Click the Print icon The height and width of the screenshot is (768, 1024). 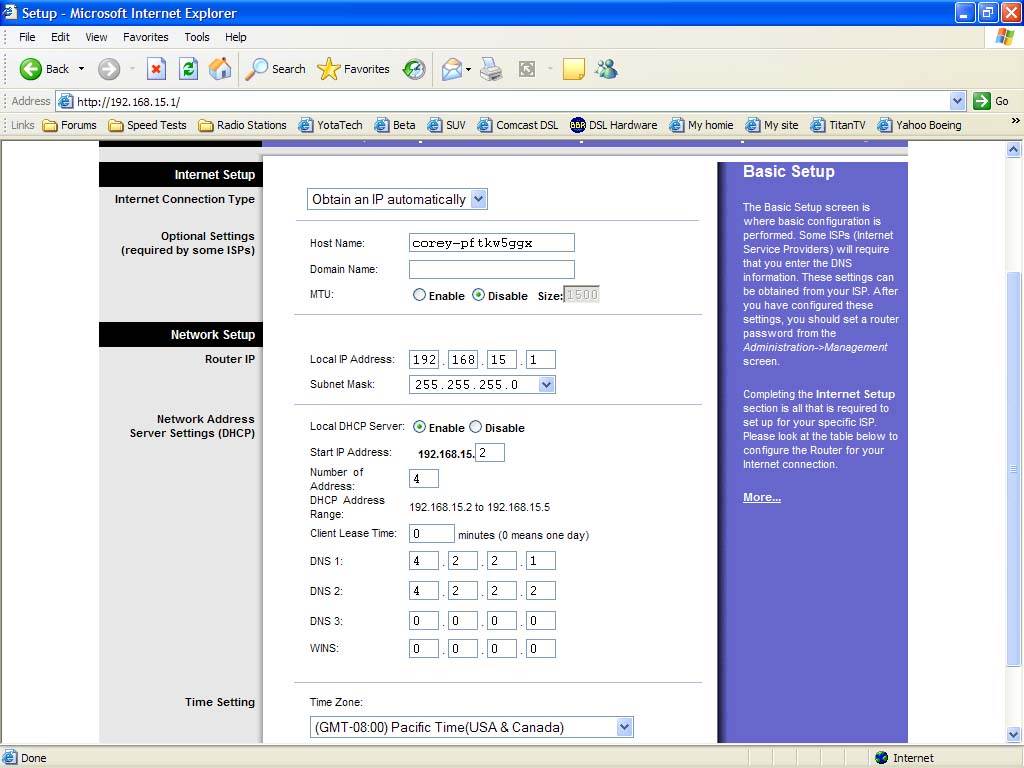coord(491,69)
